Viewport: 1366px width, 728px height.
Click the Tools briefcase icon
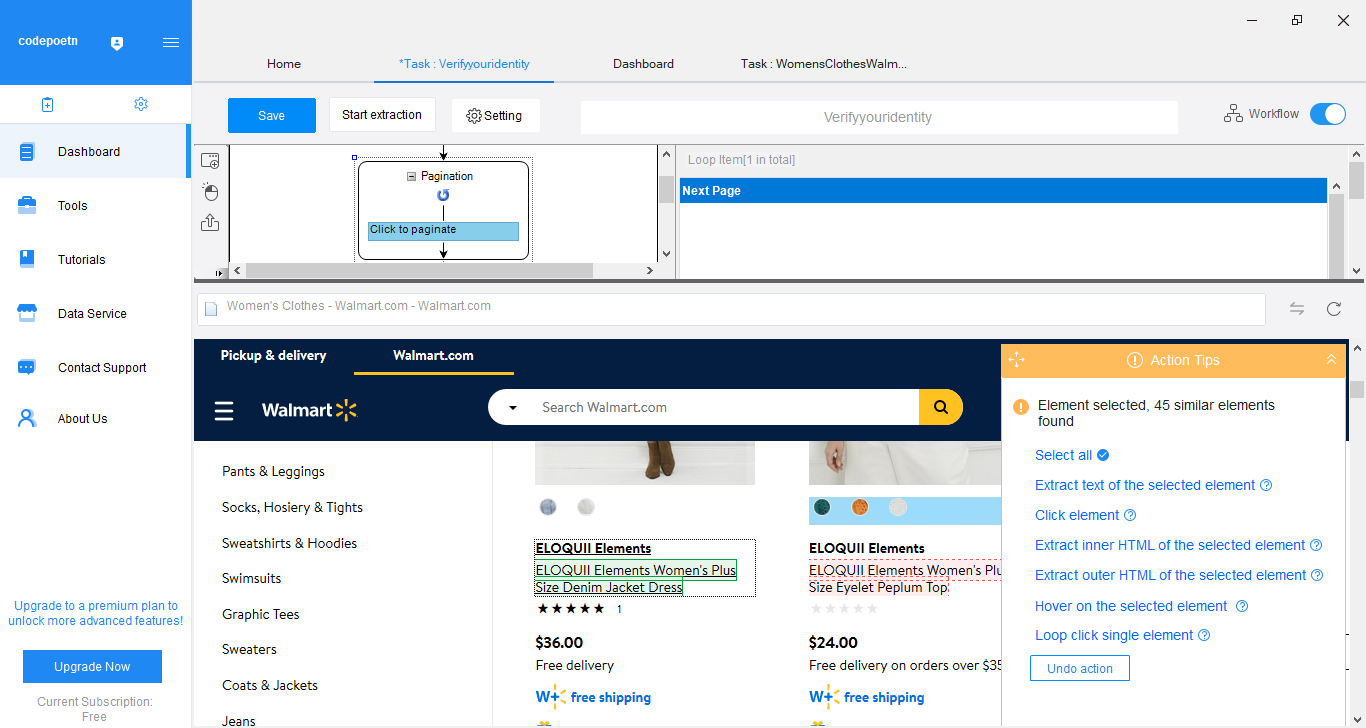(27, 206)
